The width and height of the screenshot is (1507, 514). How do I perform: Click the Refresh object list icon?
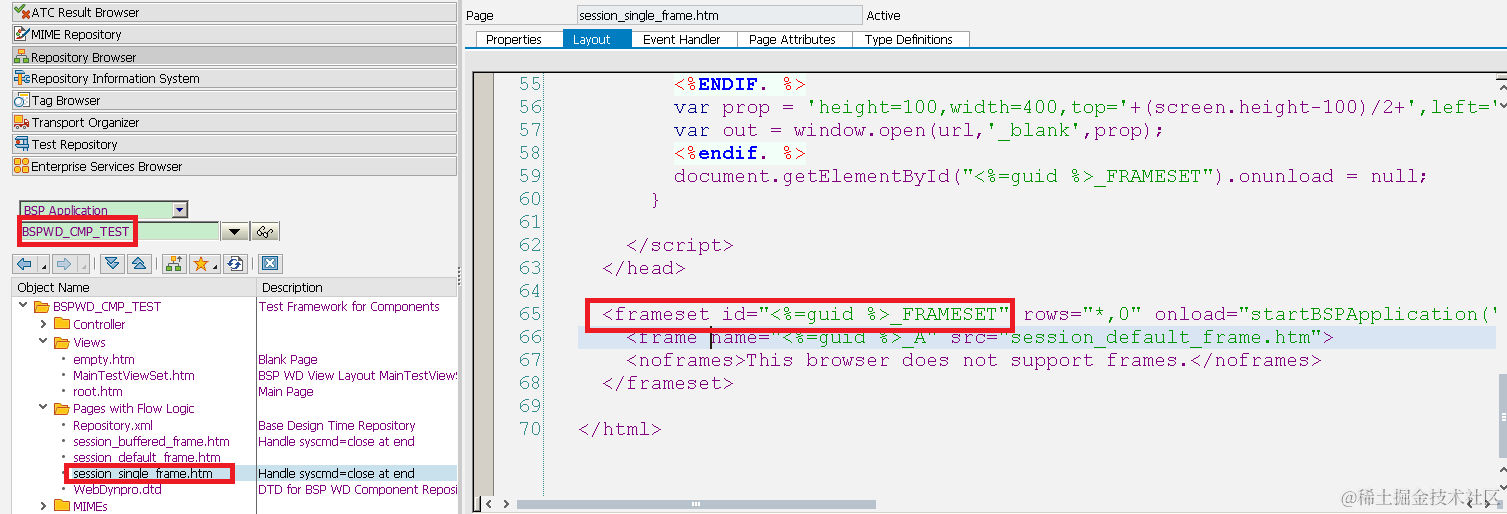[235, 264]
